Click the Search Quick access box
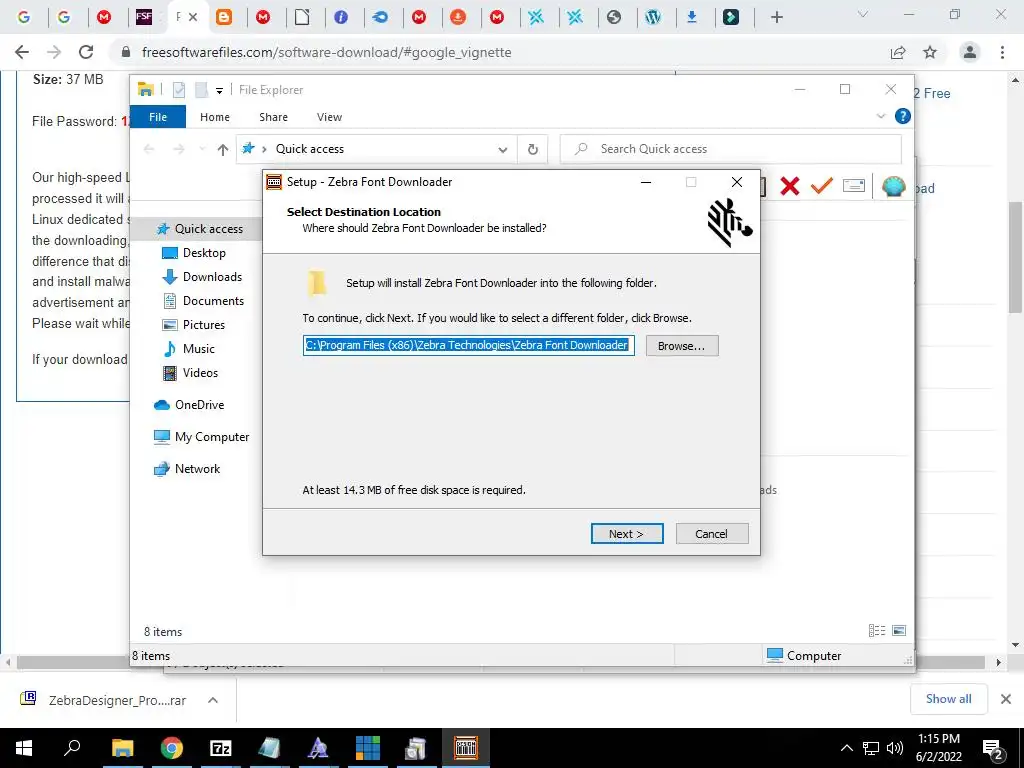The width and height of the screenshot is (1024, 768). tap(731, 149)
